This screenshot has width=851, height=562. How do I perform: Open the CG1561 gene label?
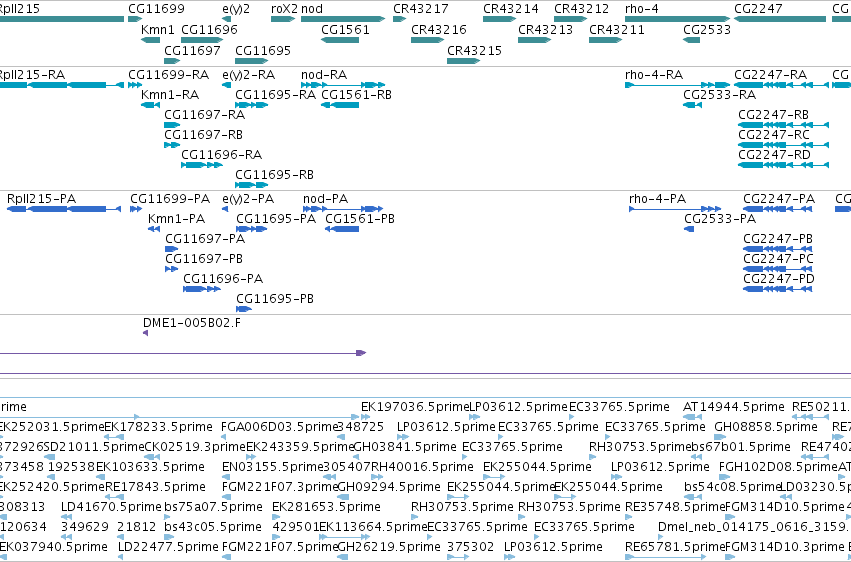click(x=345, y=29)
